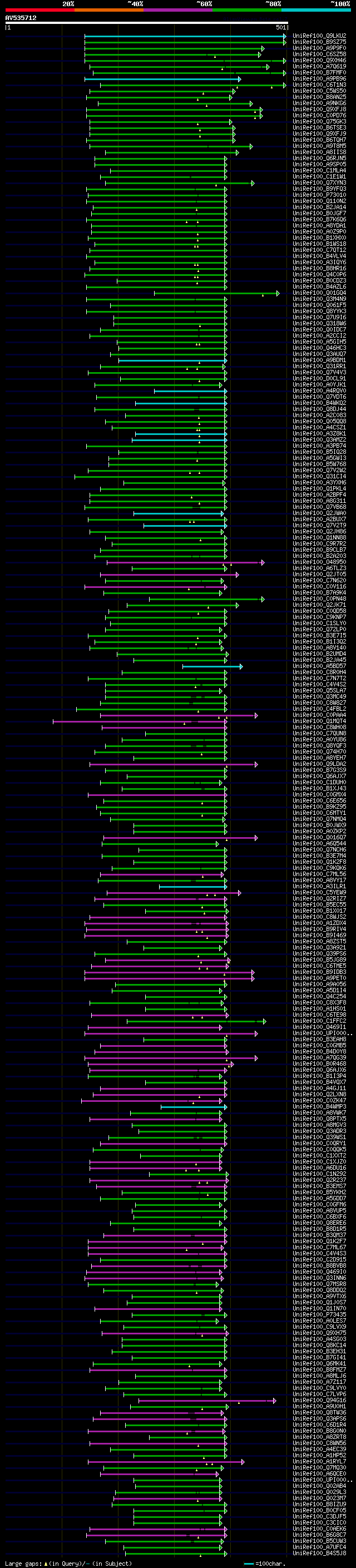Viewport: 356px width, 1568px height.
Task: Select the UniRef100_Q1MQT4 label
Action: pos(319,721)
